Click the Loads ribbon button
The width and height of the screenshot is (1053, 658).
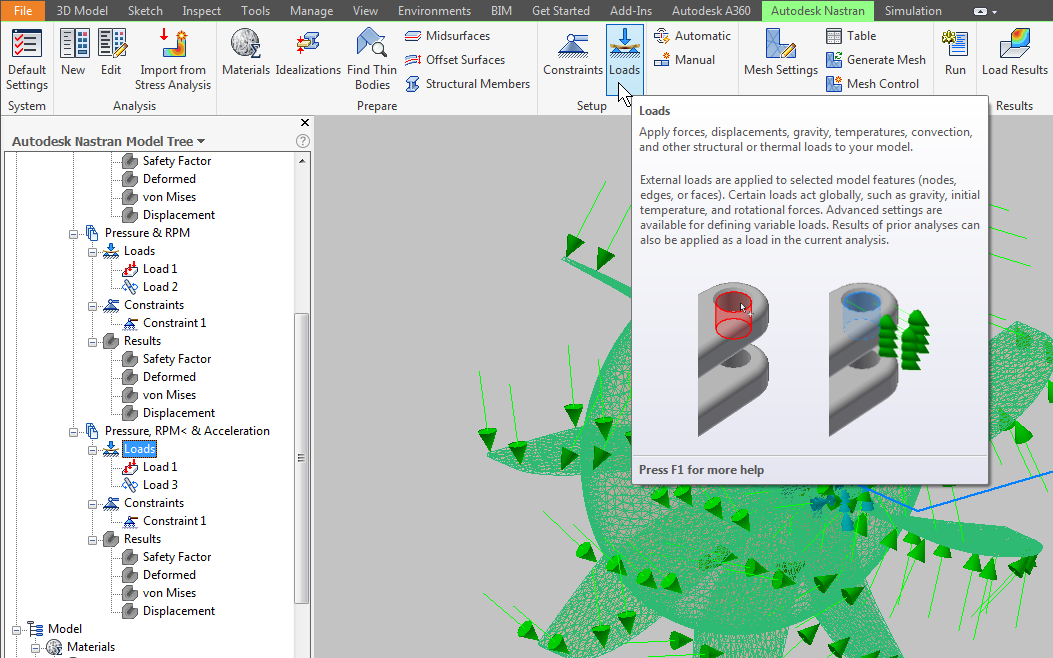pyautogui.click(x=625, y=59)
